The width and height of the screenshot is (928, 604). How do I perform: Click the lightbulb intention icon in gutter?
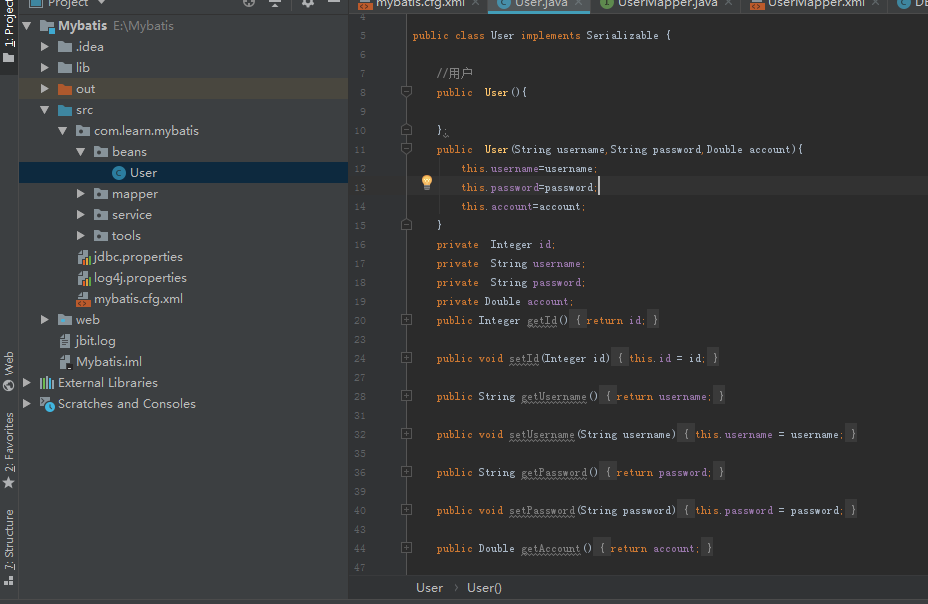pos(427,182)
